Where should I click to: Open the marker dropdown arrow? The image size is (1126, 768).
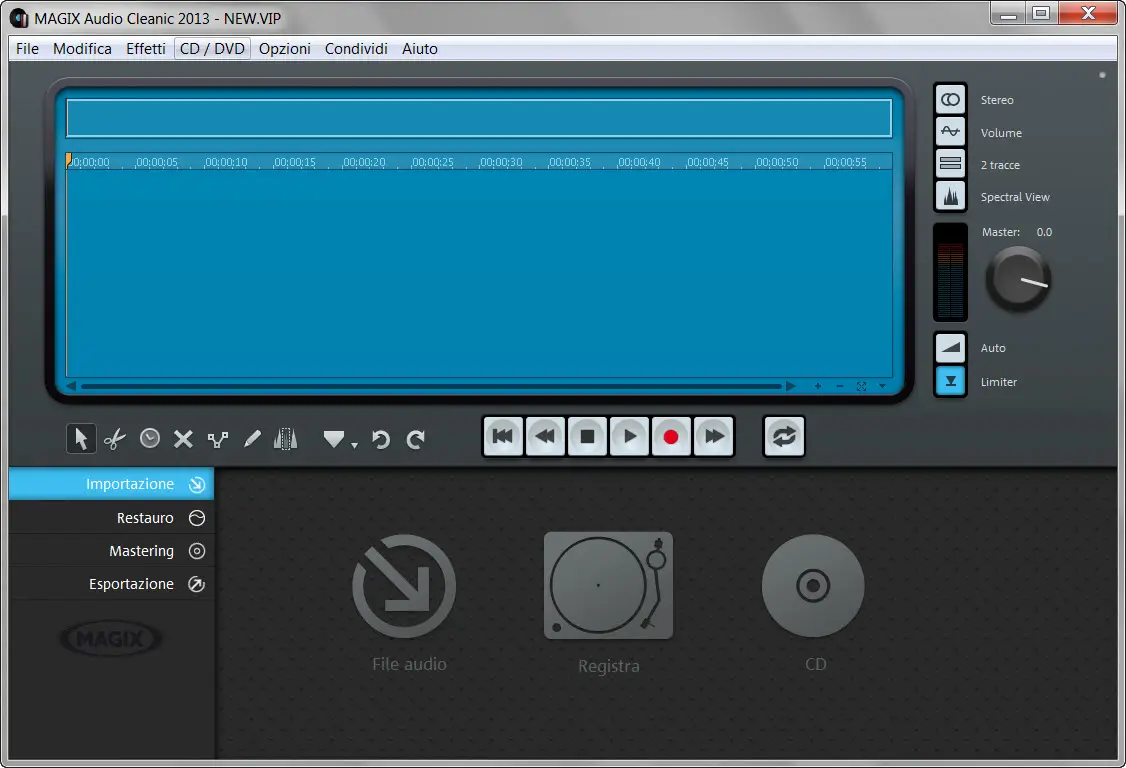354,445
